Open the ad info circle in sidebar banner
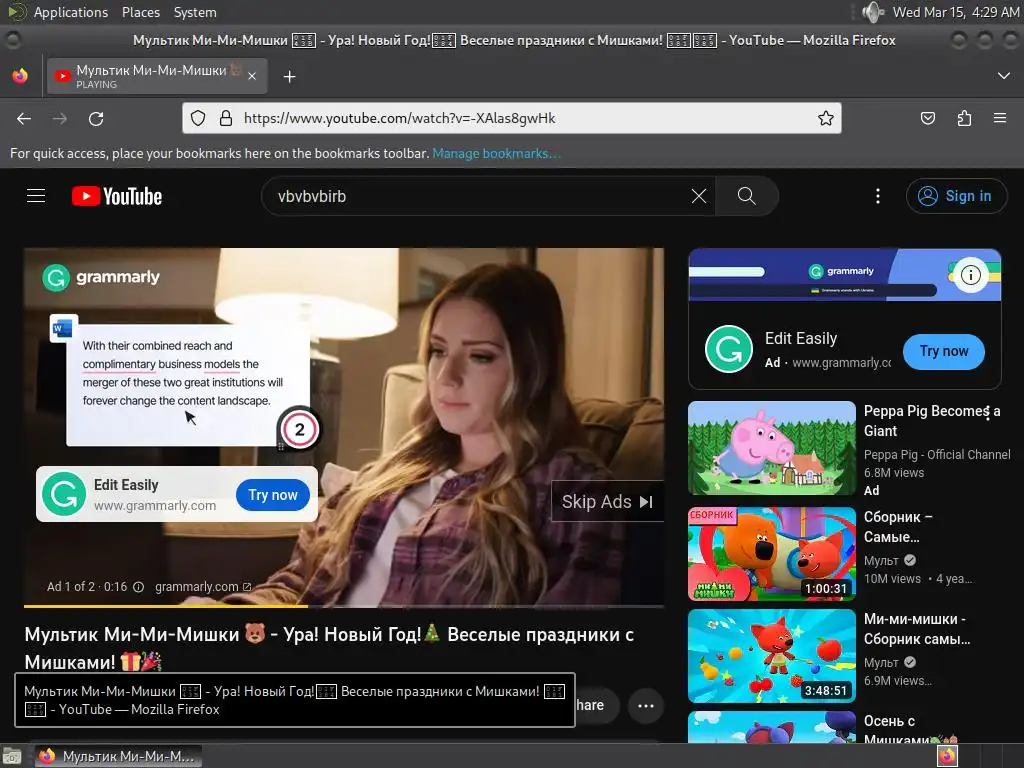This screenshot has width=1024, height=768. pos(970,275)
